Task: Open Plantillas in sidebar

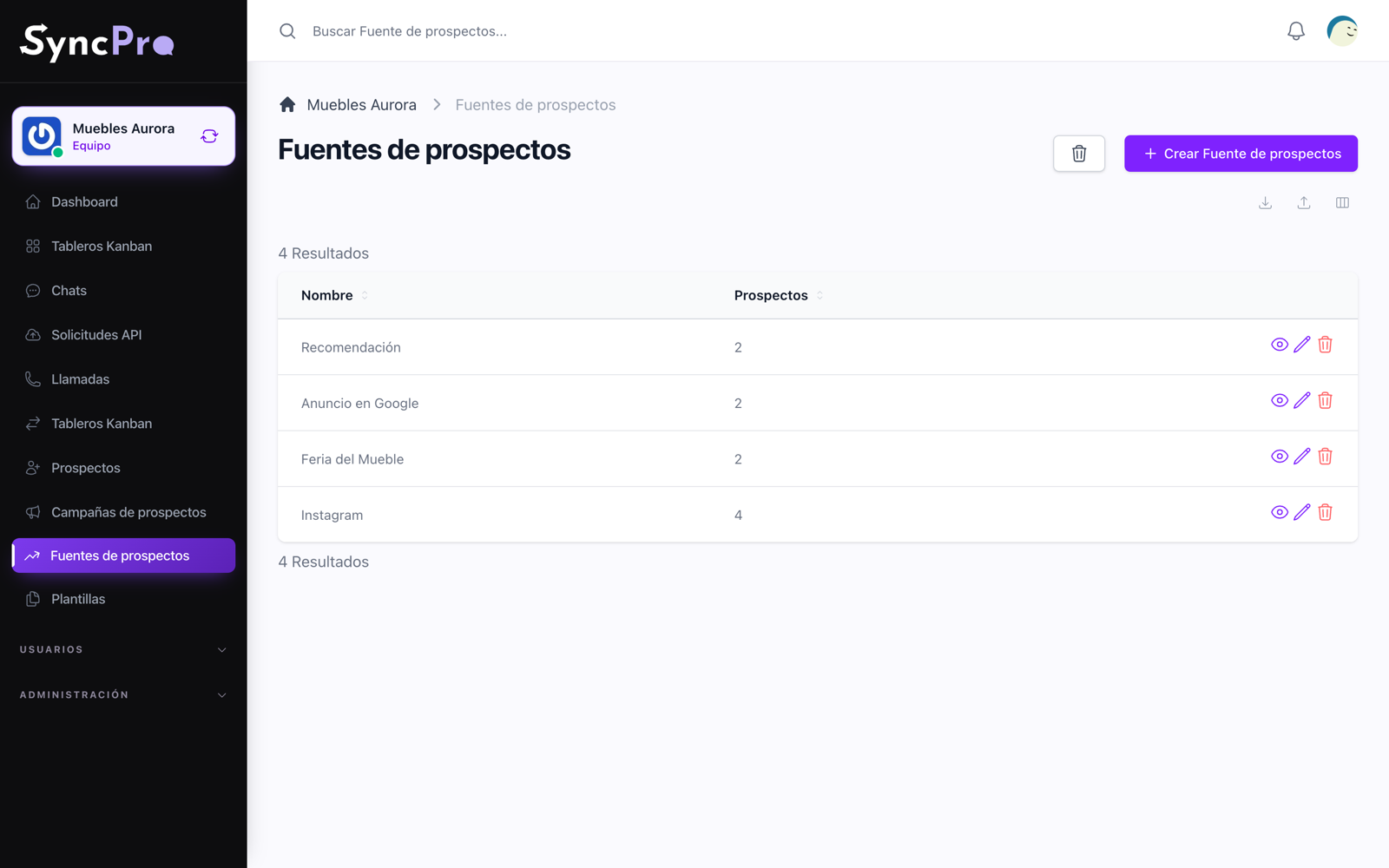Action: coord(123,599)
